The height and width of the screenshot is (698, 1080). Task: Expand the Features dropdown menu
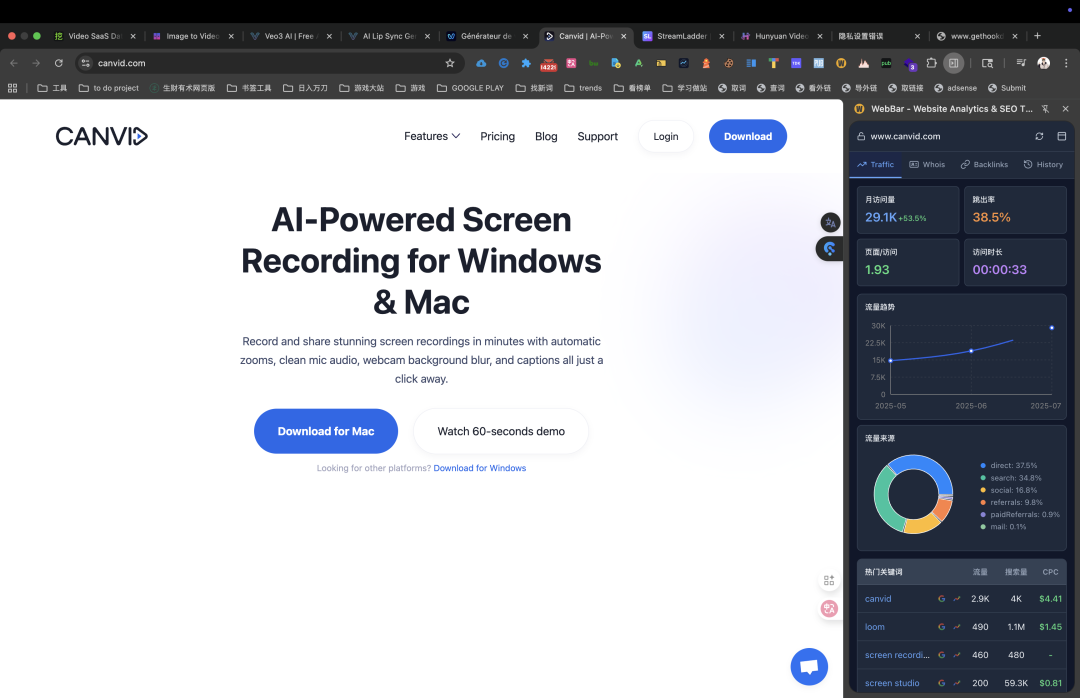(x=432, y=136)
